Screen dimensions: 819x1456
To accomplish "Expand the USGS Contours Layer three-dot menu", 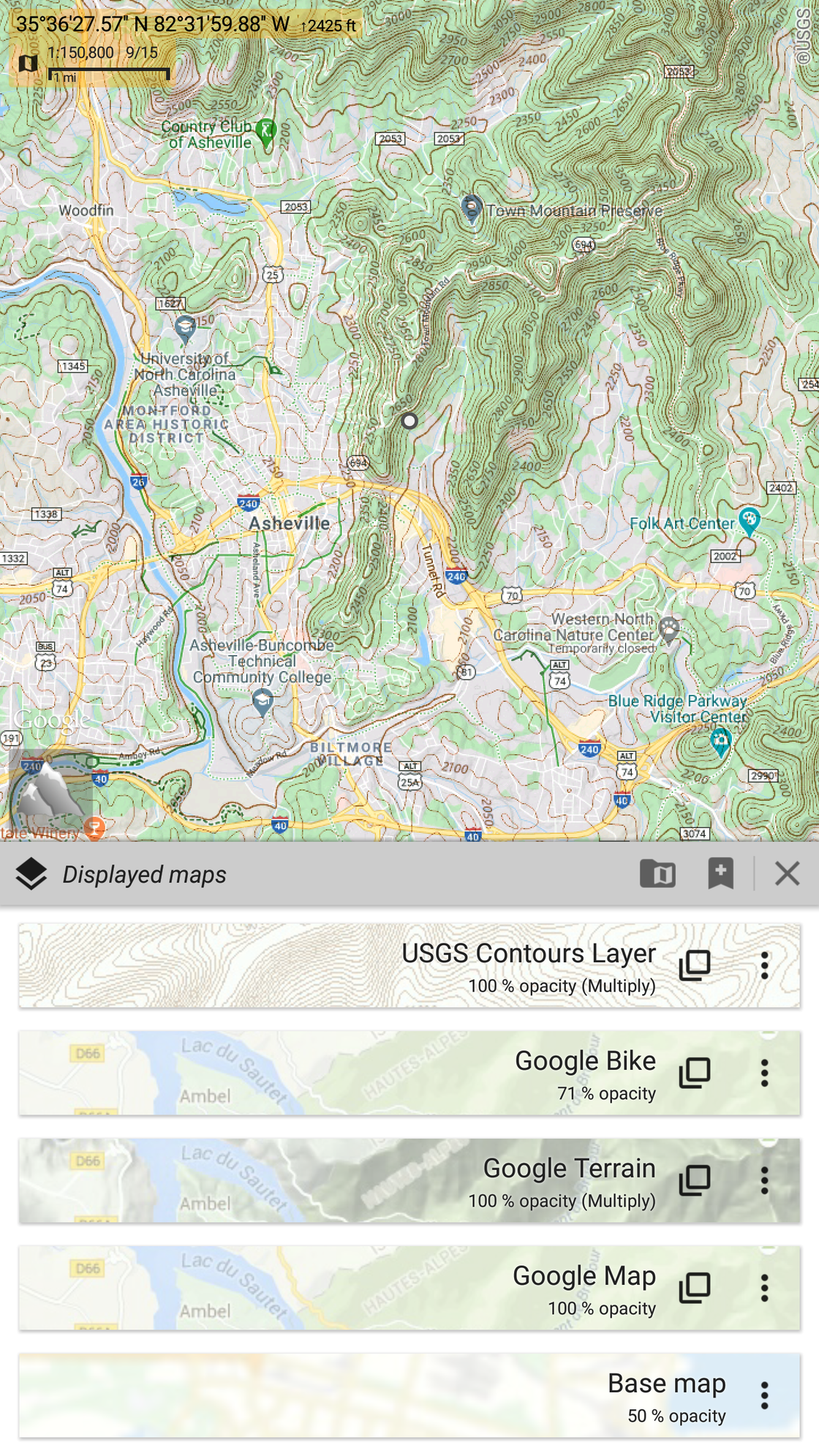I will pyautogui.click(x=764, y=965).
